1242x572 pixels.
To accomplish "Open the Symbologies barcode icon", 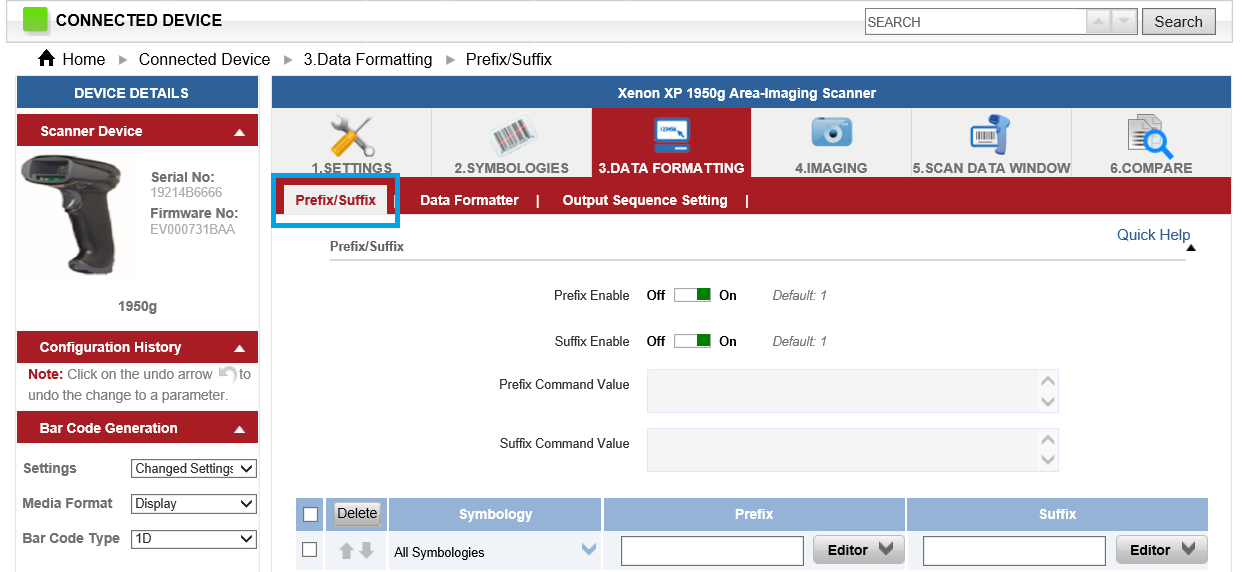I will (x=512, y=137).
